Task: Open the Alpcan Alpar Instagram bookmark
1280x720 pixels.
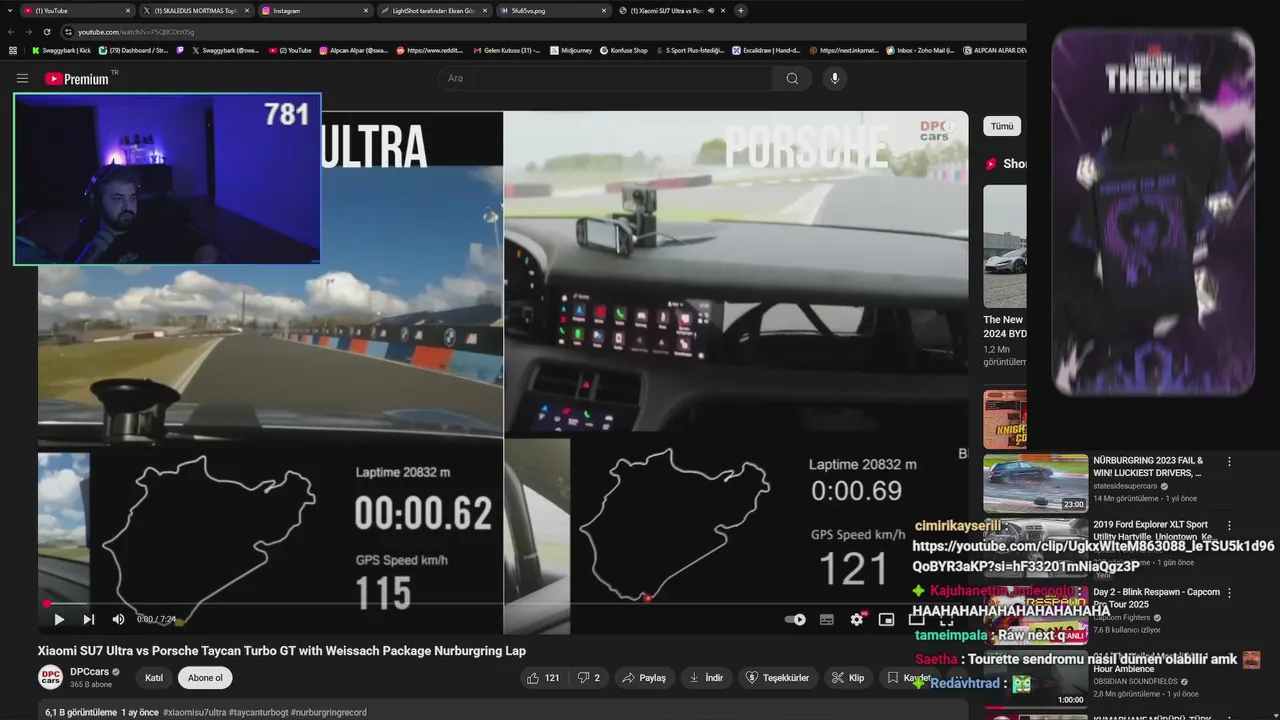Action: coord(354,50)
